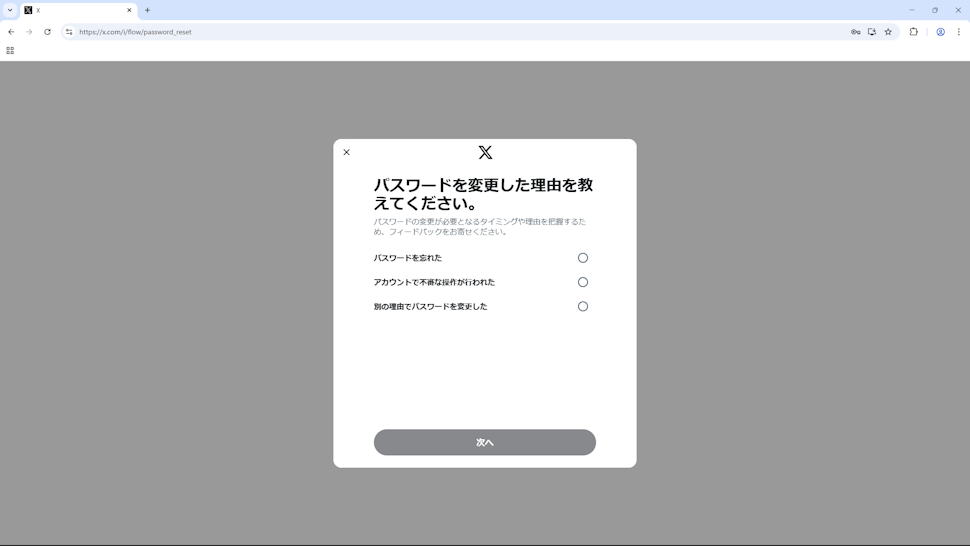Close the password reset dialog with X
This screenshot has height=546, width=970.
346,152
